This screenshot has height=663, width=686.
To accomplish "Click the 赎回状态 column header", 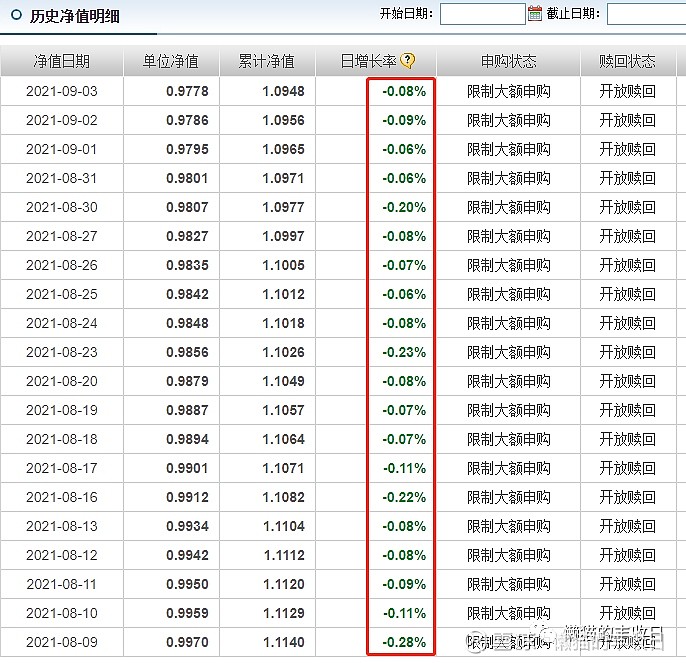I will pos(627,61).
